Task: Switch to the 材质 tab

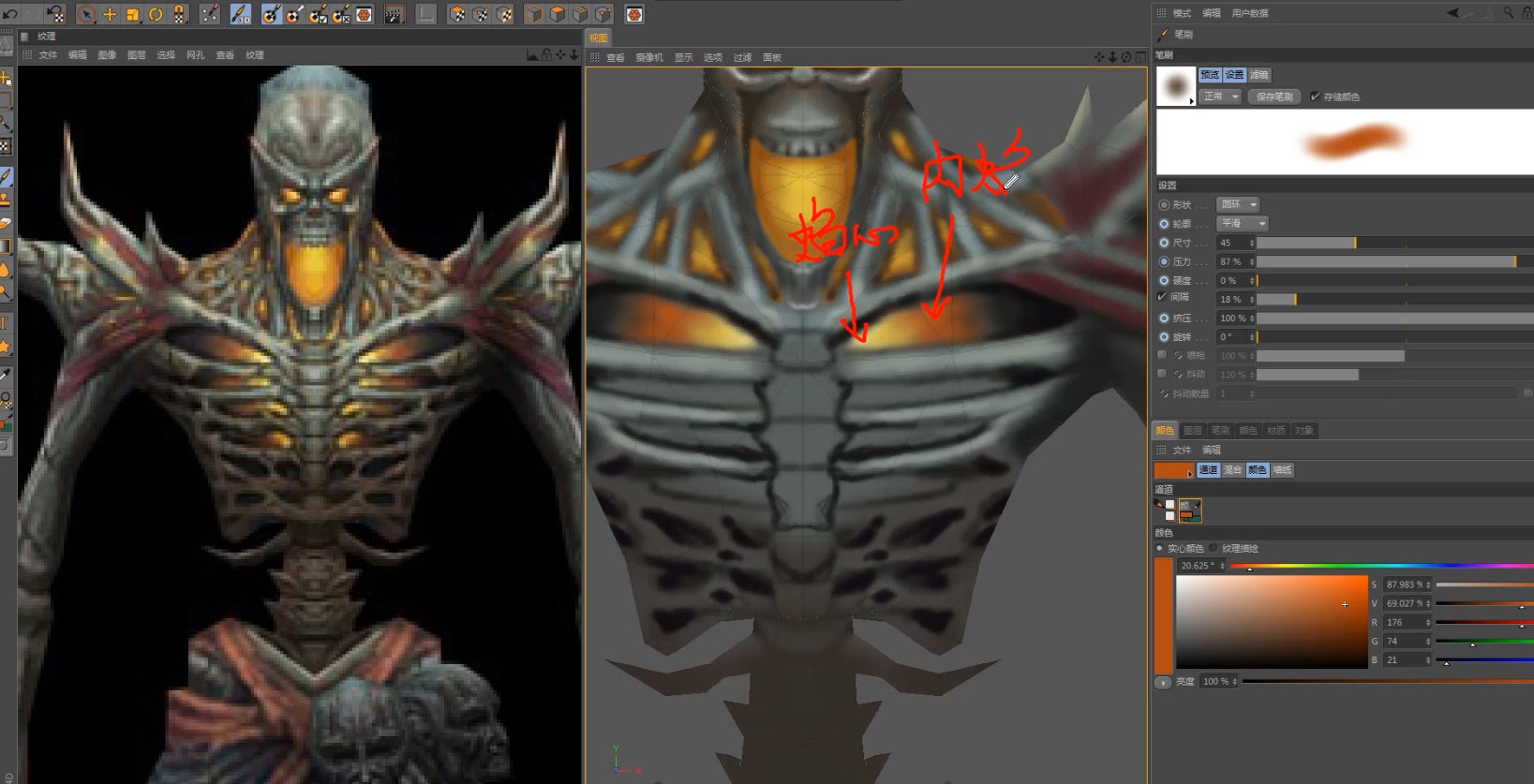Action: [1276, 431]
